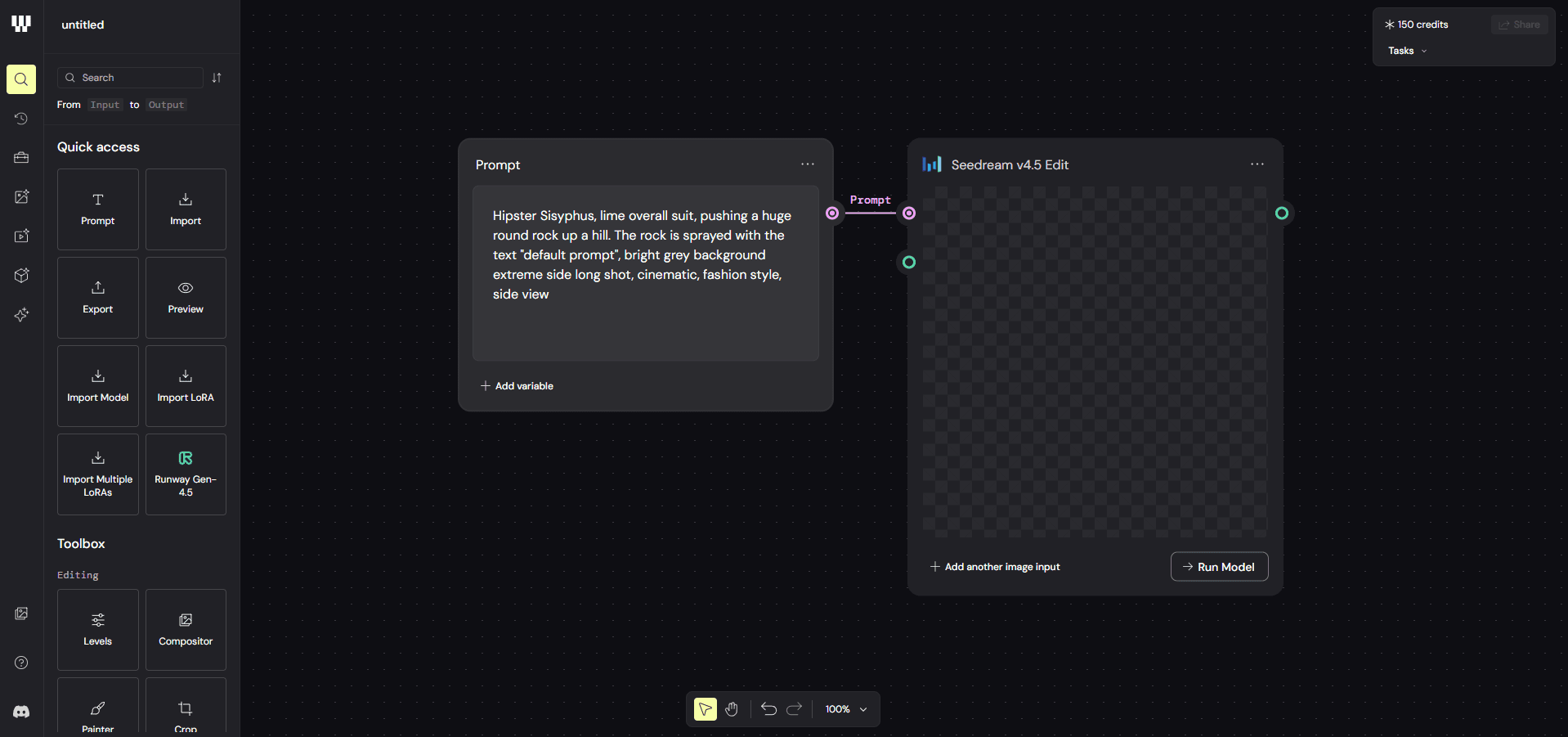The image size is (1568, 737).
Task: Activate the arrow selection tool
Action: tap(706, 709)
